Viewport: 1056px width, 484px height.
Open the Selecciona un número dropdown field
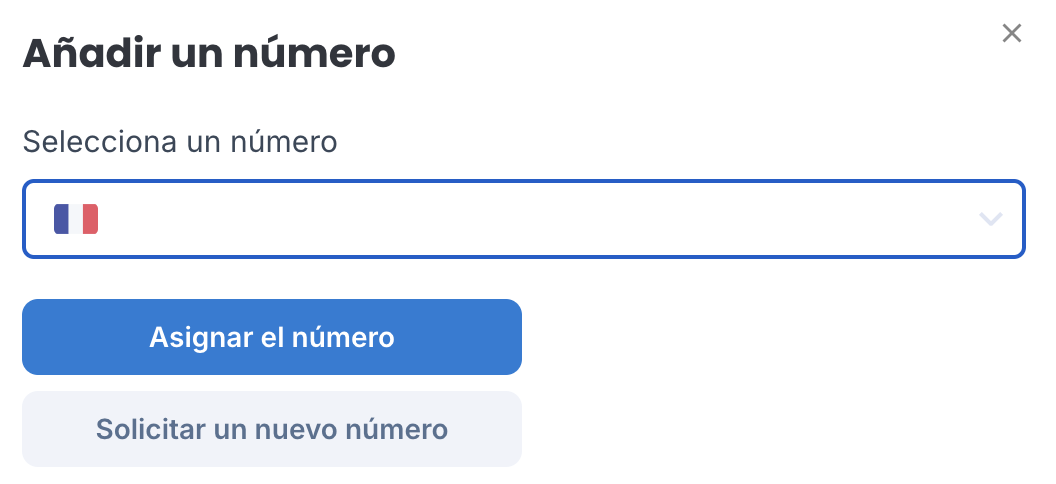point(523,219)
